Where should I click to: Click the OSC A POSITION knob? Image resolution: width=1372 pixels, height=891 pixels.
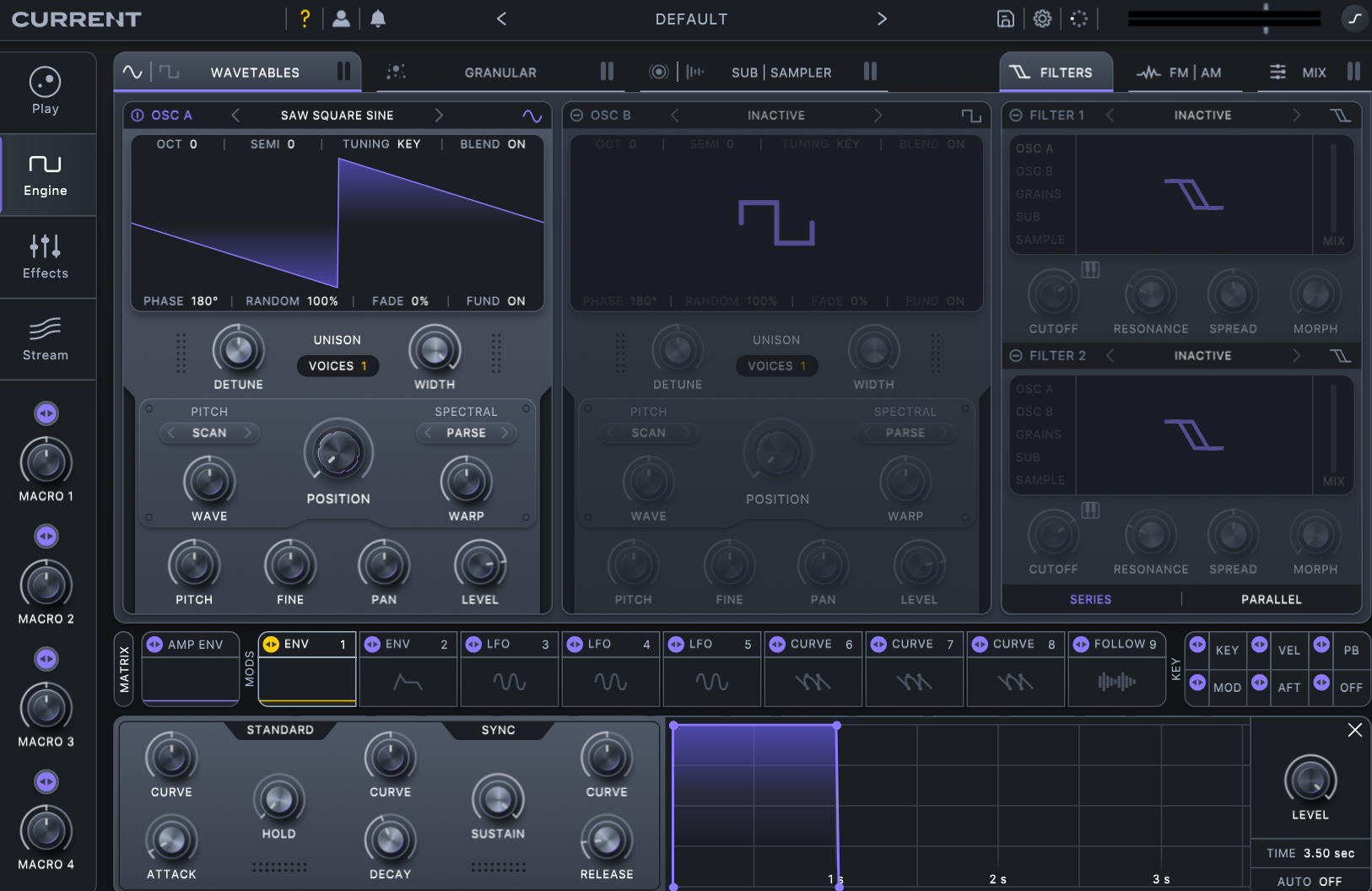[338, 452]
